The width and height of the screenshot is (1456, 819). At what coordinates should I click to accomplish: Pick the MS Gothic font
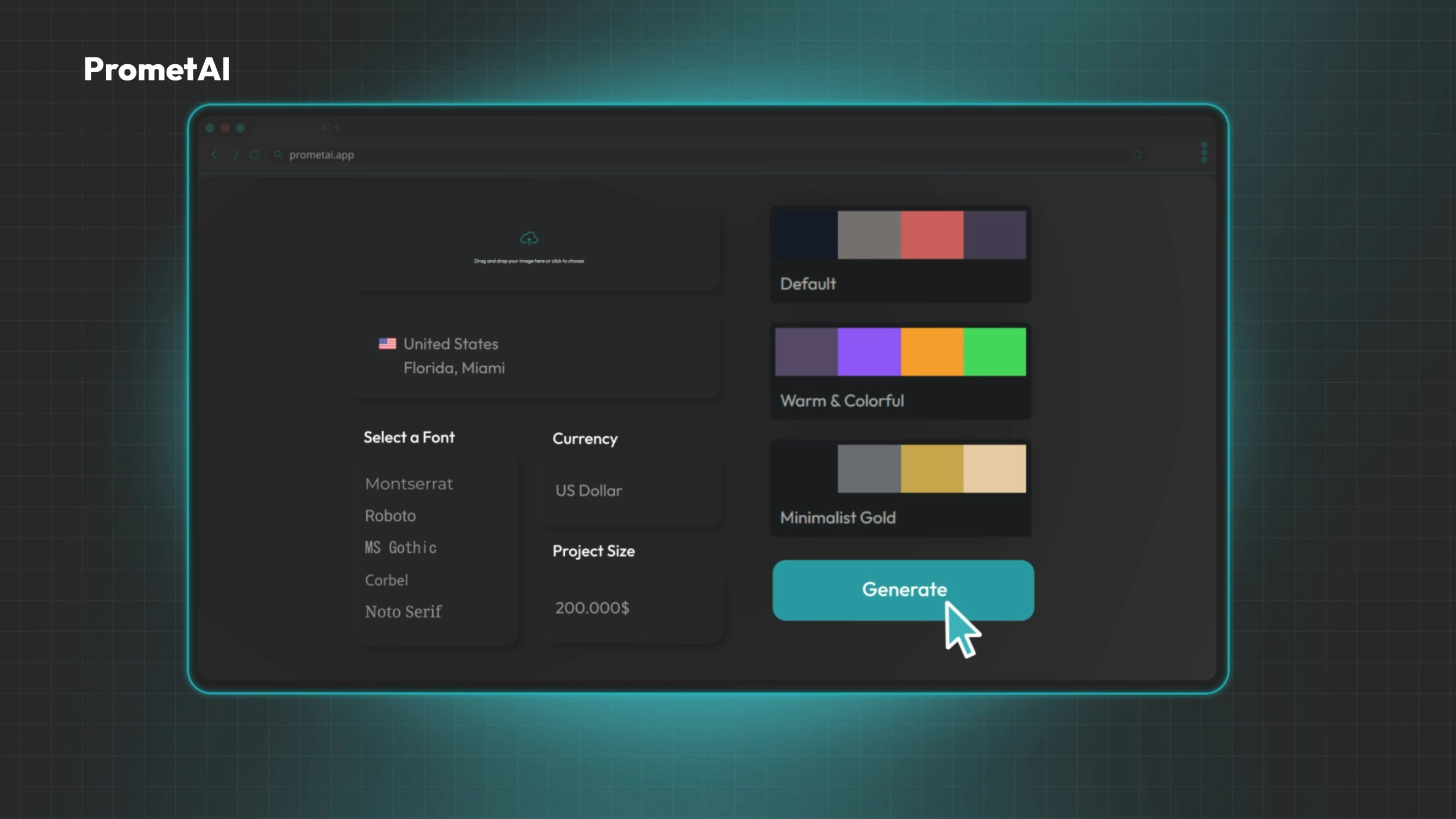[400, 548]
